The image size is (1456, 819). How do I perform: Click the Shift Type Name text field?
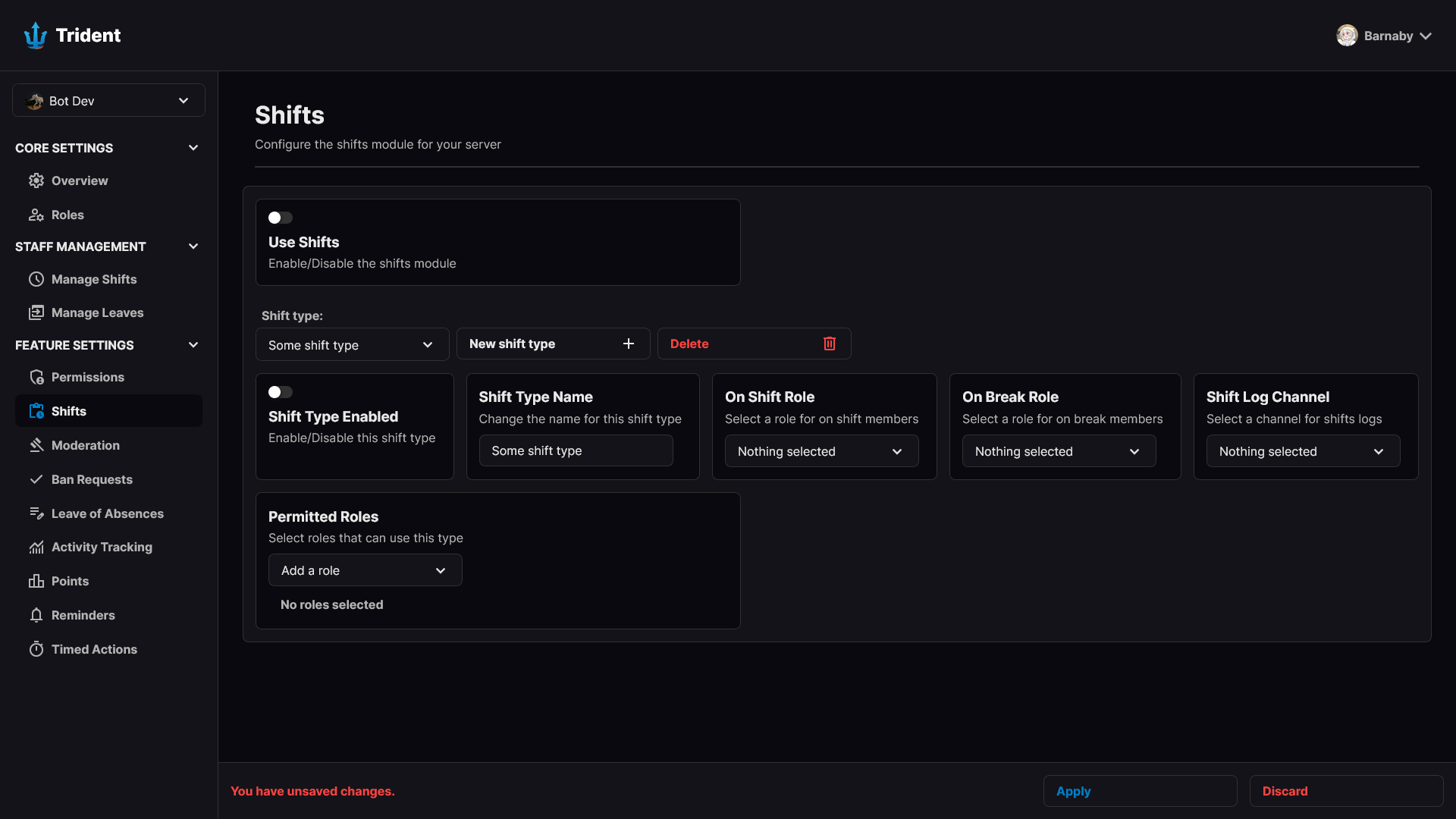(x=576, y=450)
